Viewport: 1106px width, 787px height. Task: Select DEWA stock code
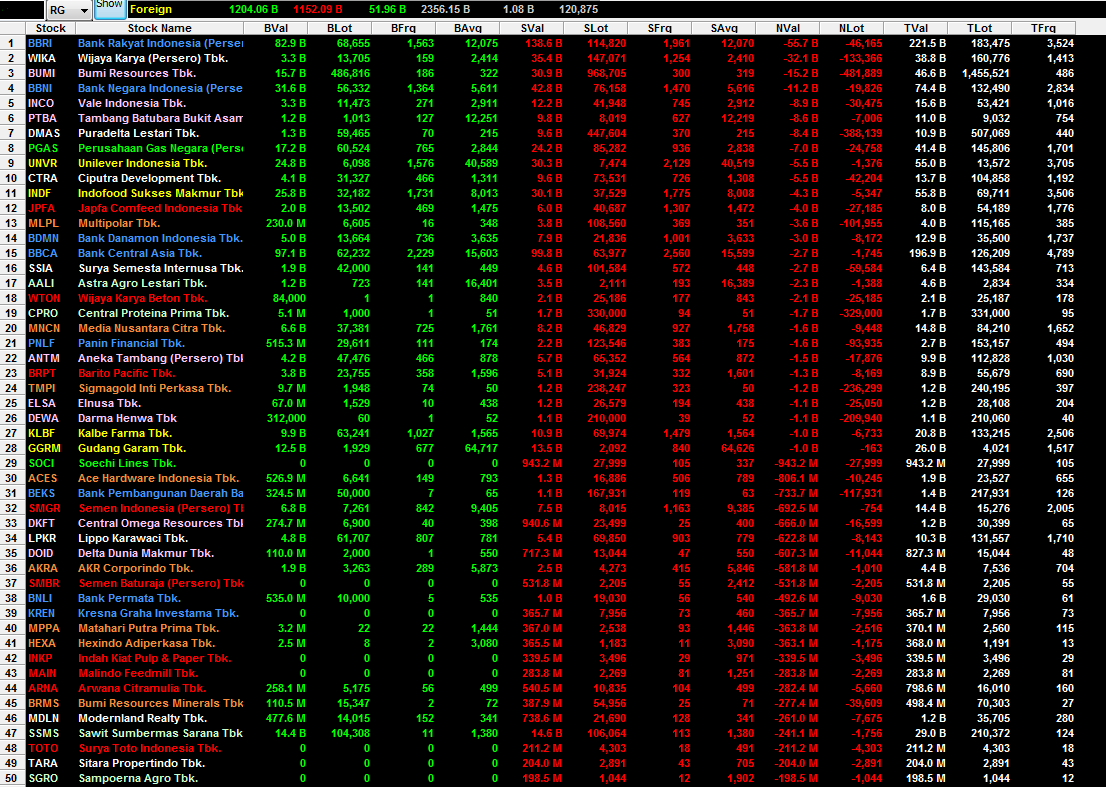(43, 418)
